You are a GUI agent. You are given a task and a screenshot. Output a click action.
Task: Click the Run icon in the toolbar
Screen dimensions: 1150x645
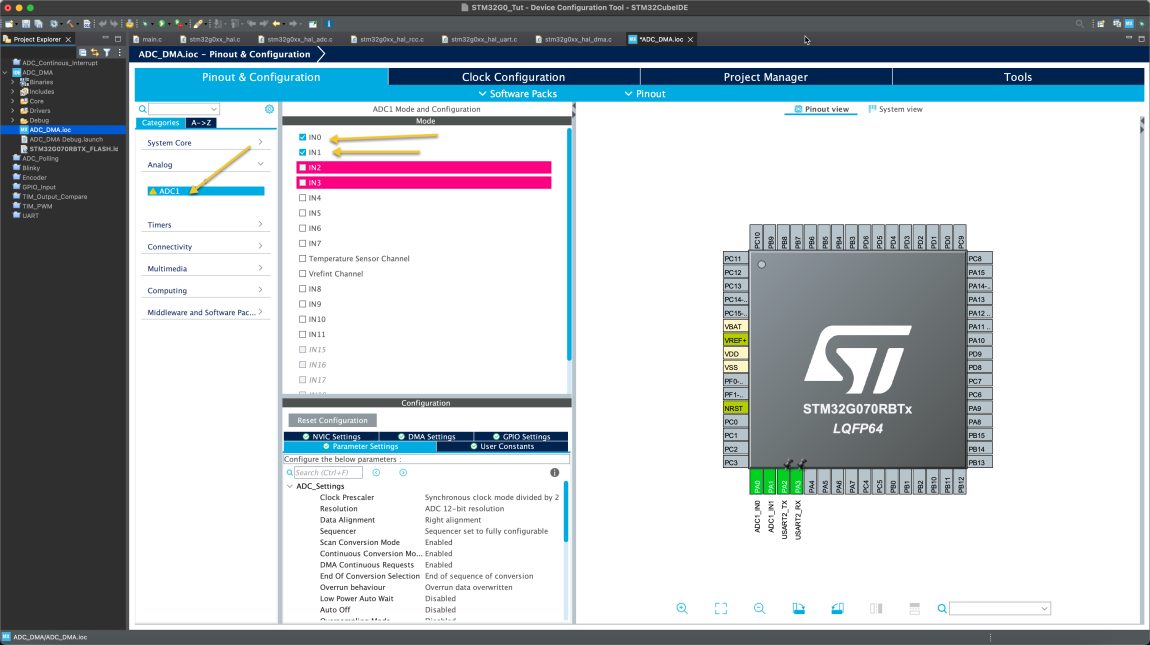(x=161, y=23)
